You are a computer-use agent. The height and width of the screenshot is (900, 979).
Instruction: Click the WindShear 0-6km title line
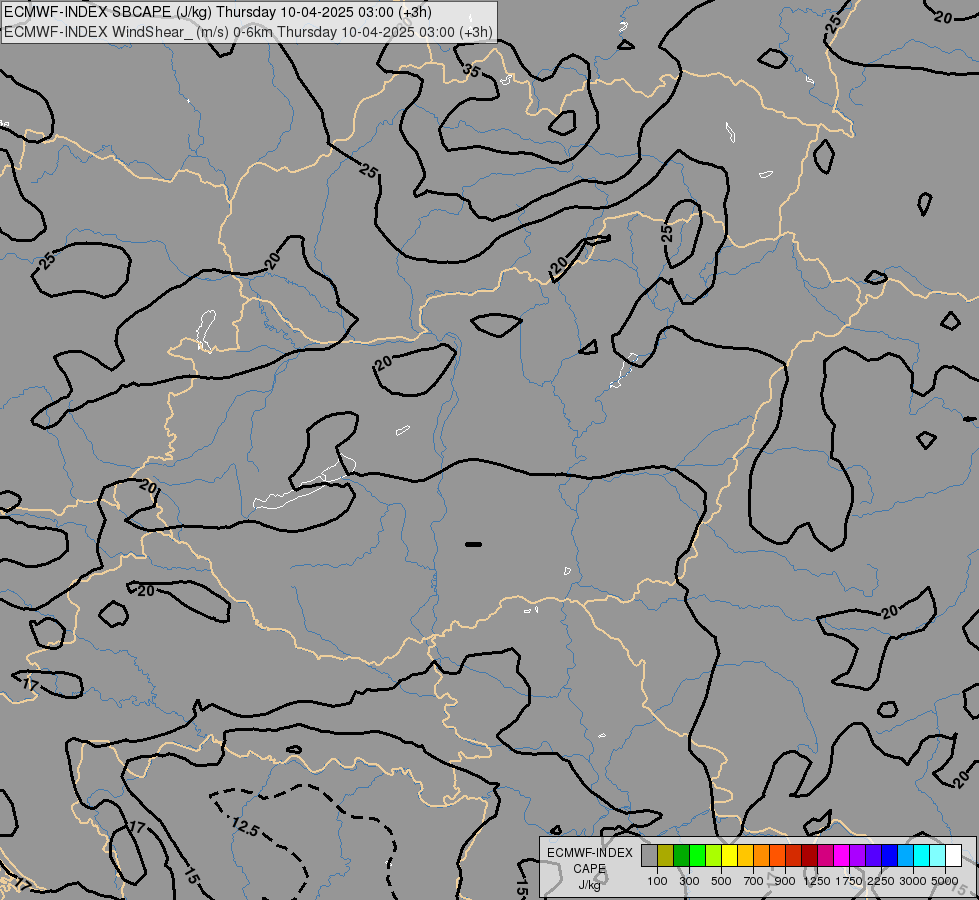pos(248,32)
